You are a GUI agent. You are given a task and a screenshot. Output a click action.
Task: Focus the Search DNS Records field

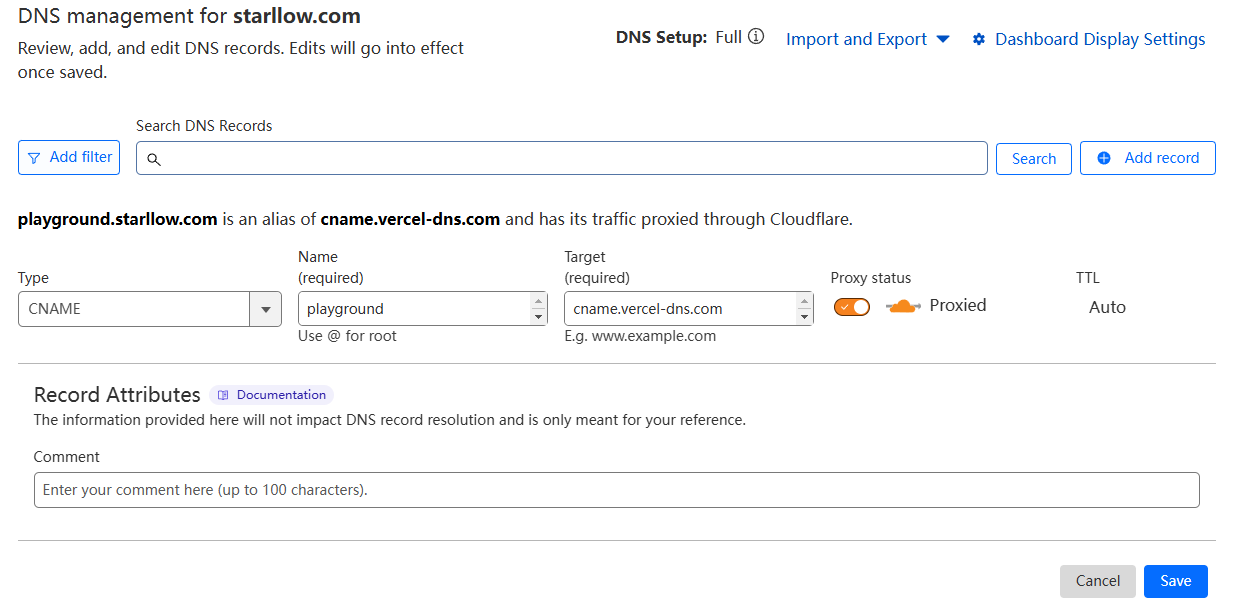(x=562, y=158)
